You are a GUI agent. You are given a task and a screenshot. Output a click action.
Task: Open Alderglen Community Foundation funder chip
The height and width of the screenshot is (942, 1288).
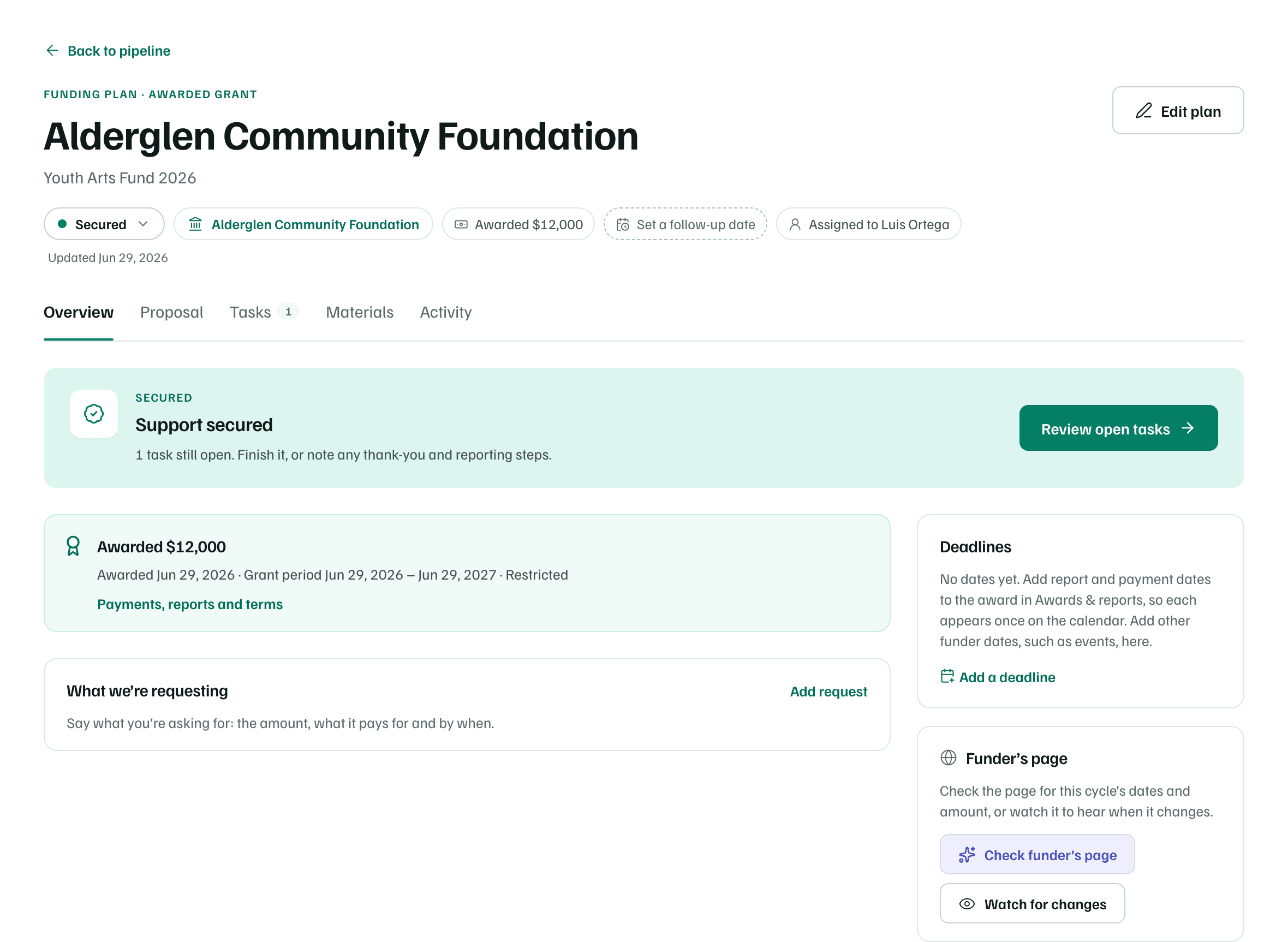click(303, 224)
